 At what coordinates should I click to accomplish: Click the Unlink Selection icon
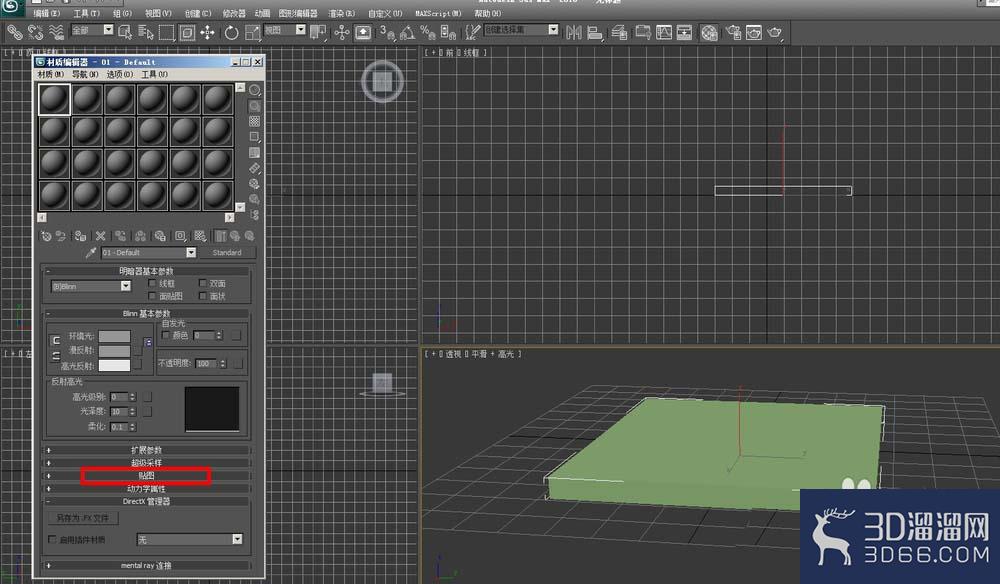coord(35,32)
